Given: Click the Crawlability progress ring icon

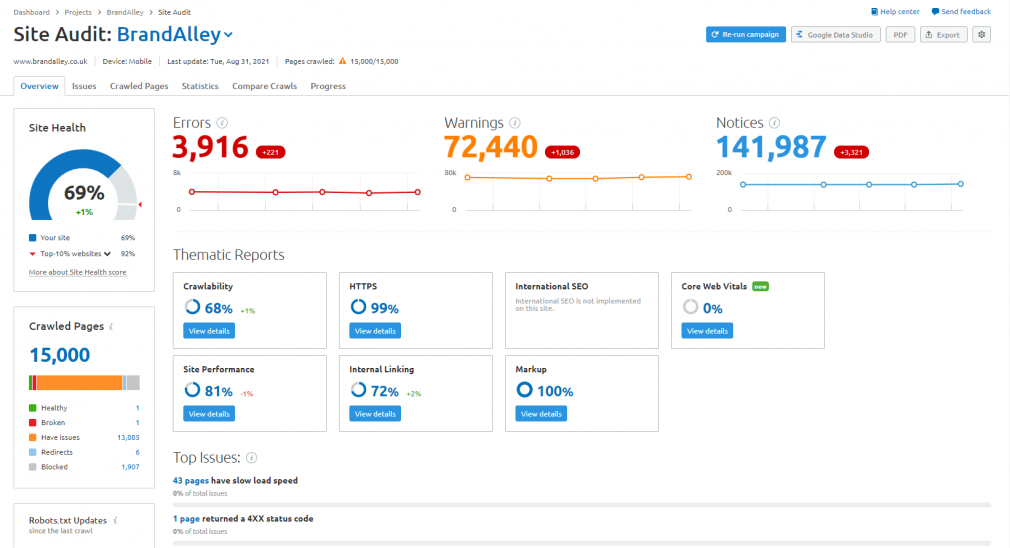Looking at the screenshot, I should click(x=192, y=307).
